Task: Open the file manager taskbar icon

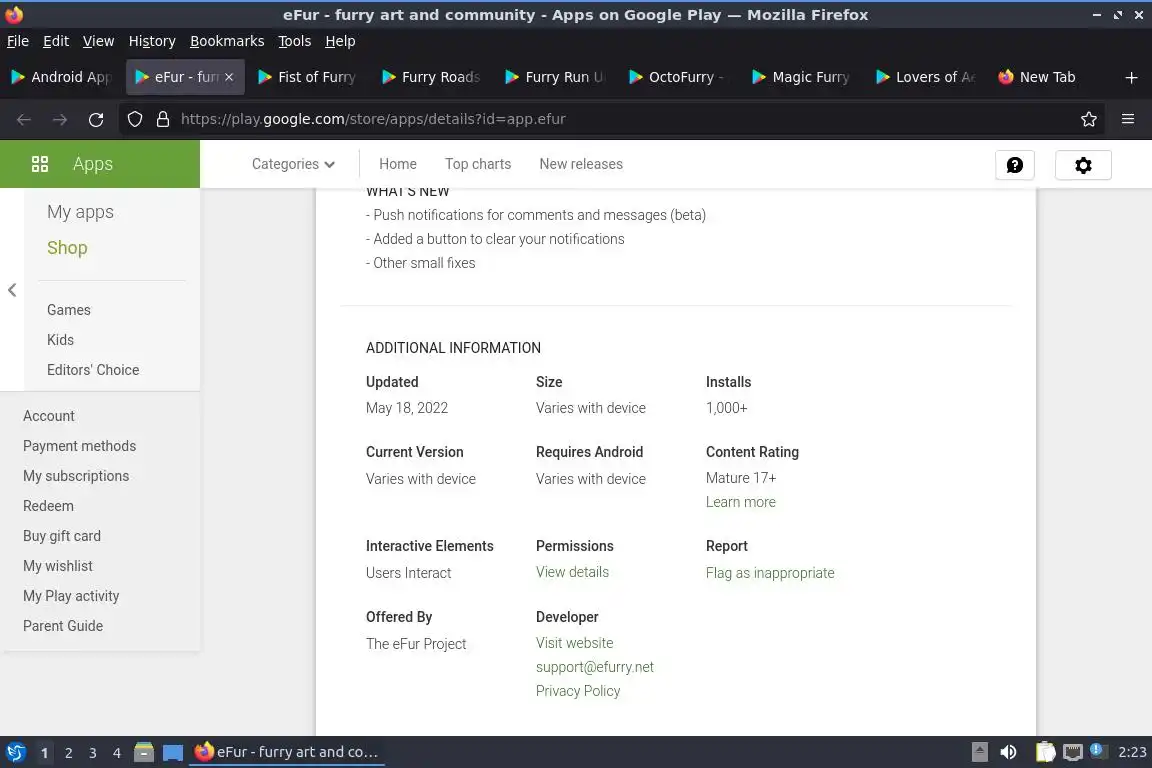Action: pos(144,752)
